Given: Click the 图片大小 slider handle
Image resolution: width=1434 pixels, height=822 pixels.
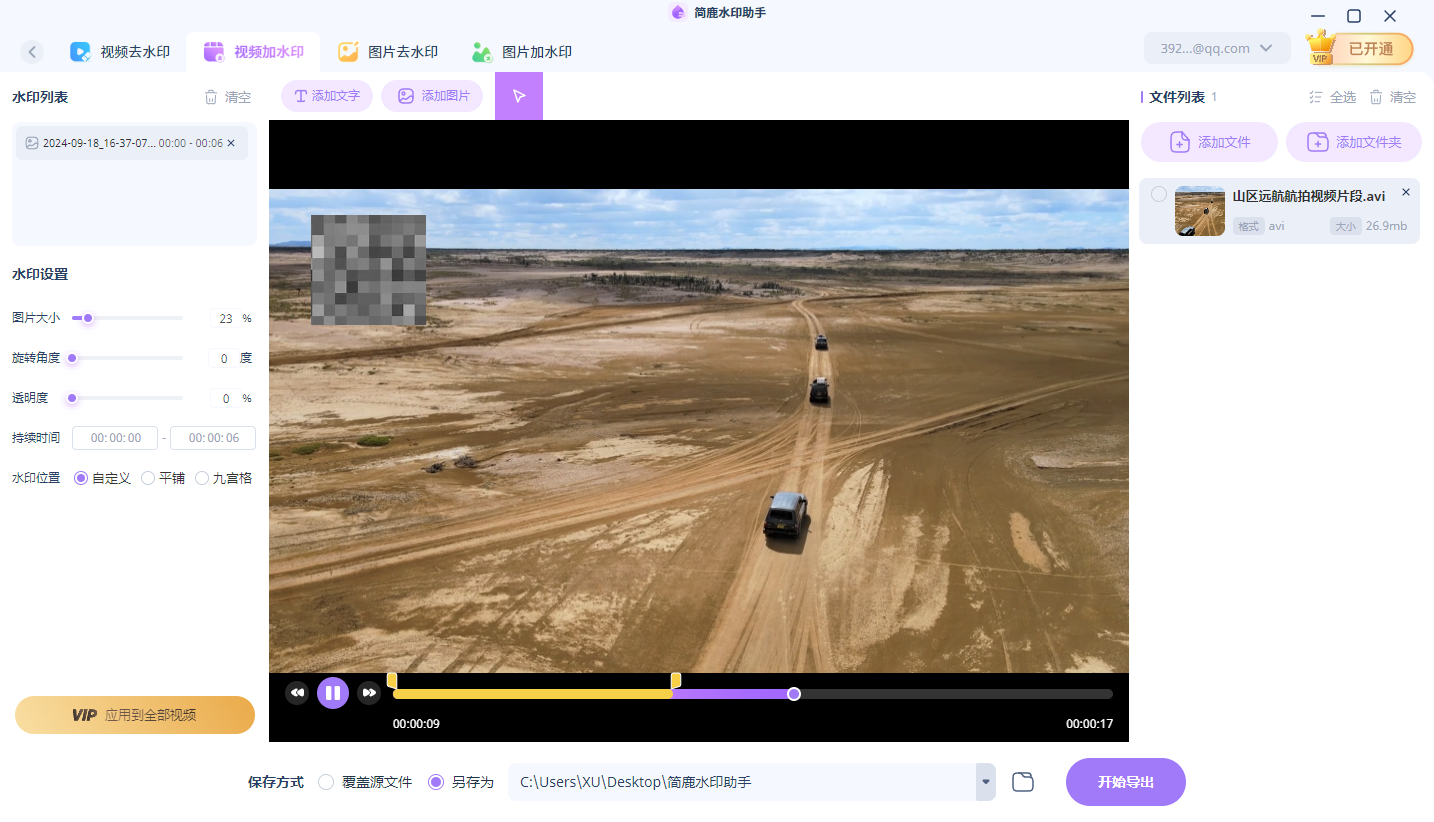Looking at the screenshot, I should [x=88, y=318].
